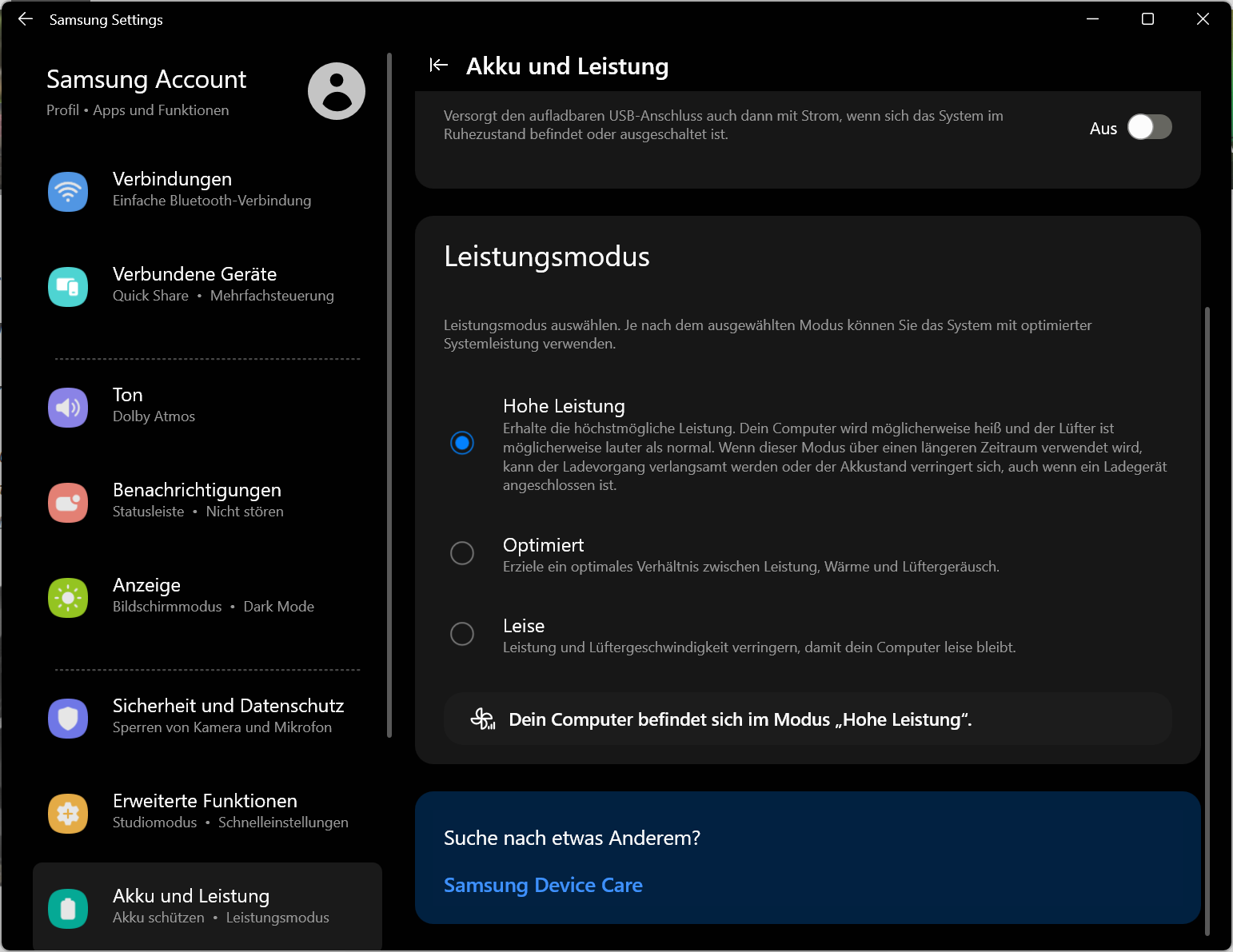Select the Hohe Leistung radio button
1233x952 pixels.
point(462,443)
